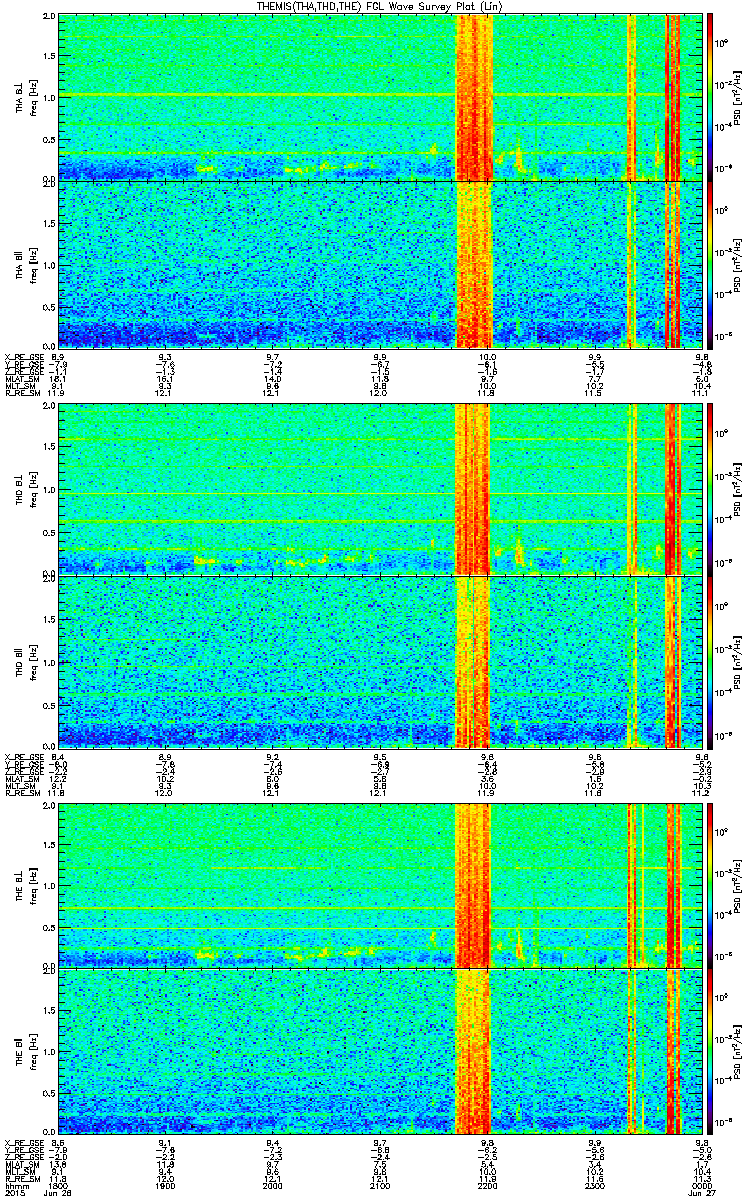Click the THA B∥ panel color bar
This screenshot has height=1200, width=750.
(711, 264)
